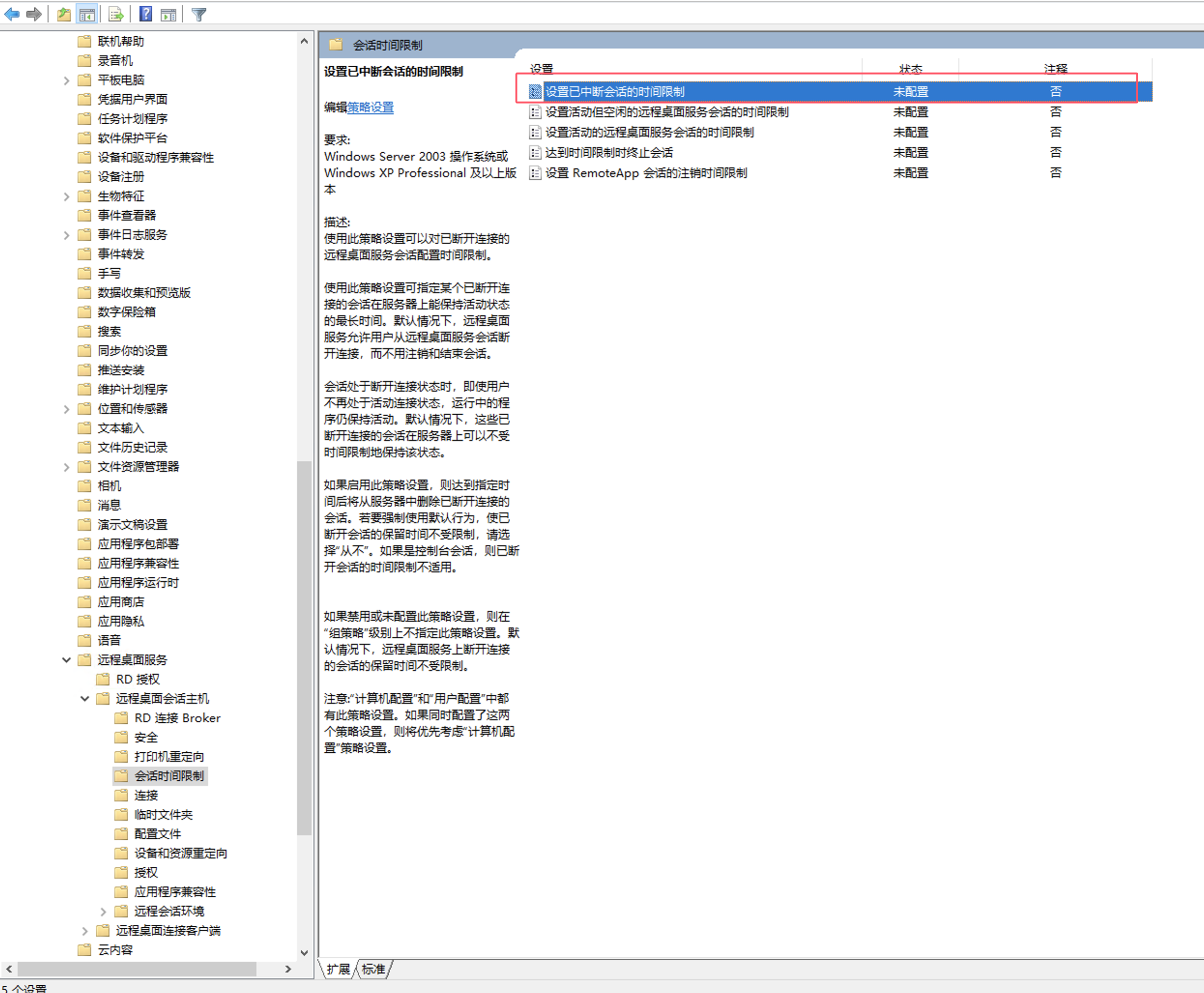Toggle the show/hide action pane icon

pos(168,15)
